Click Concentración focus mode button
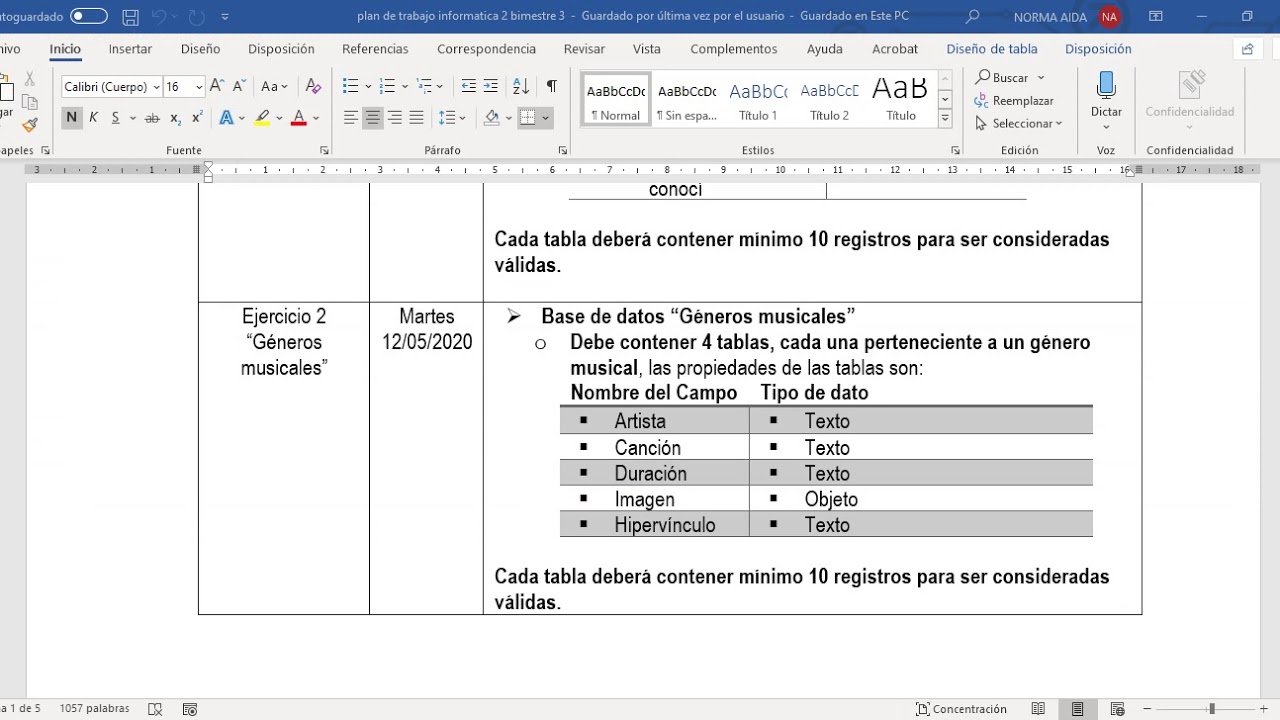The height and width of the screenshot is (720, 1280). pos(962,709)
